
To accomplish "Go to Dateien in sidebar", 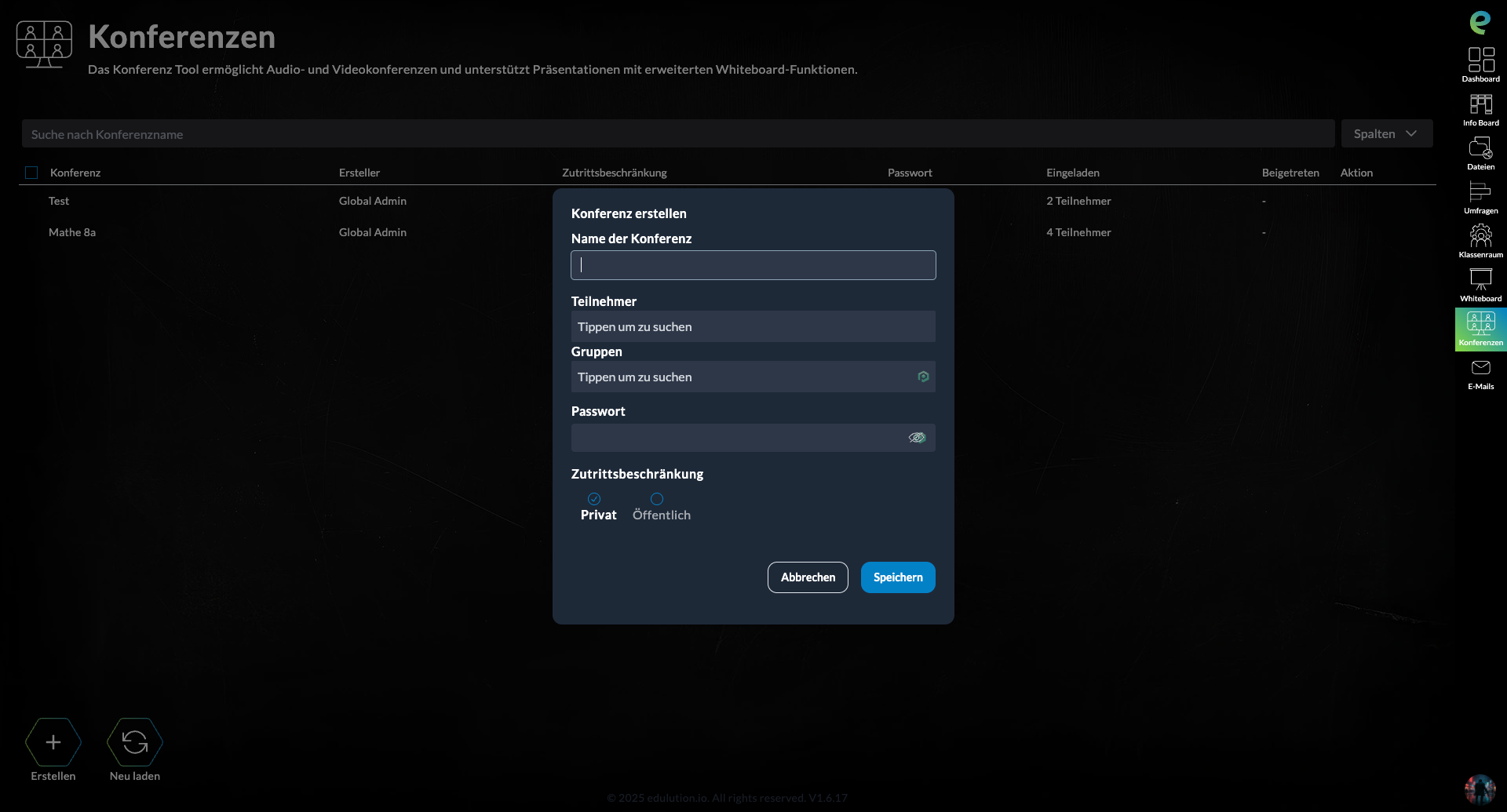I will coord(1480,153).
